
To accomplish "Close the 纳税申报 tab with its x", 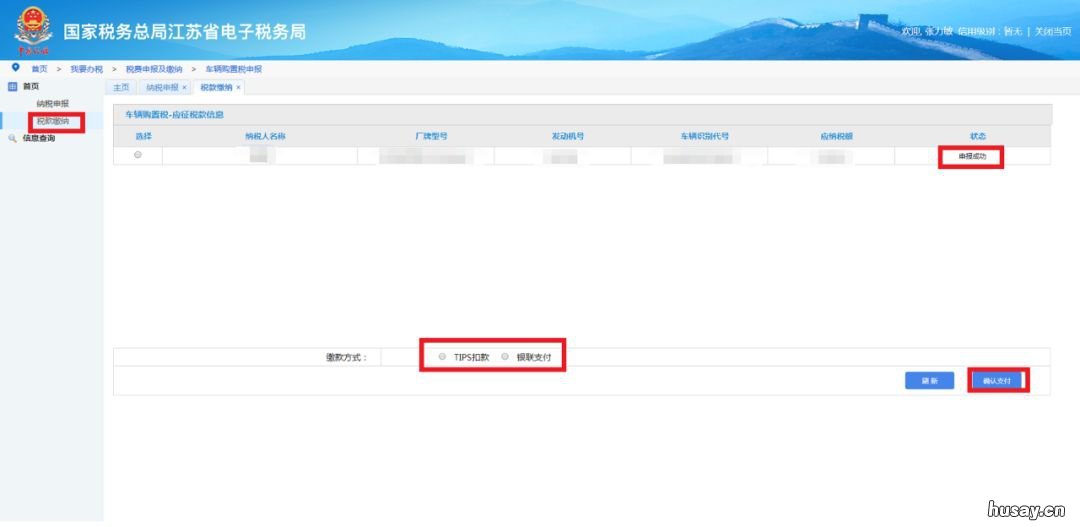I will (x=184, y=87).
